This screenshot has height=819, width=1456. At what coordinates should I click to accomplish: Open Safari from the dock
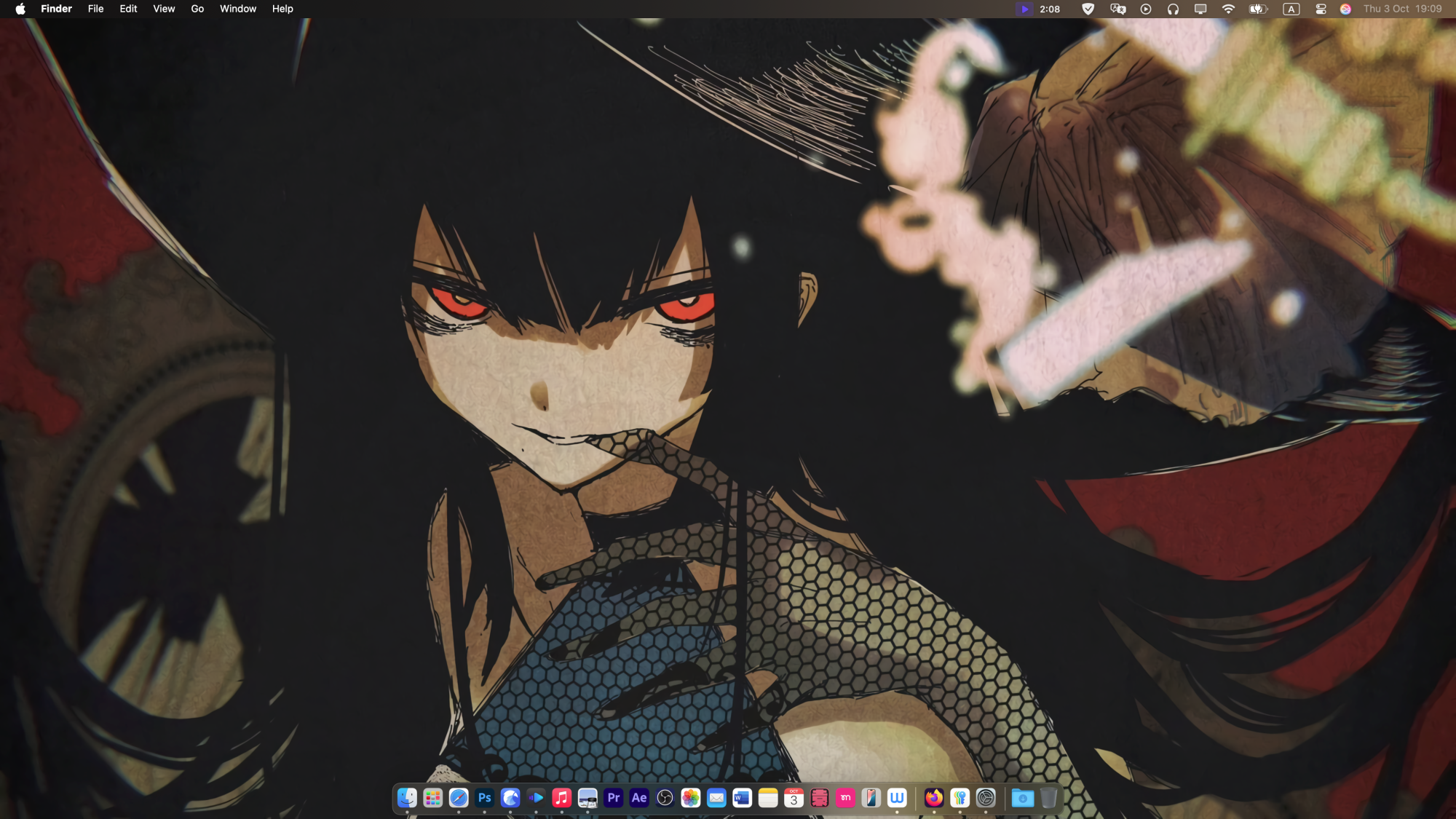point(459,798)
